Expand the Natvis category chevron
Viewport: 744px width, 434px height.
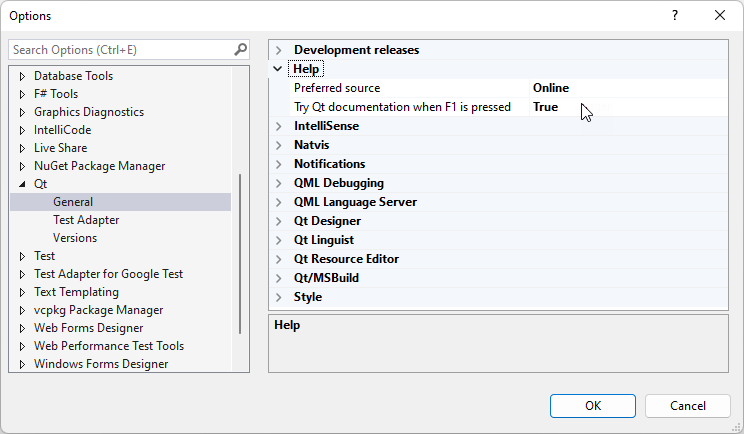(279, 145)
